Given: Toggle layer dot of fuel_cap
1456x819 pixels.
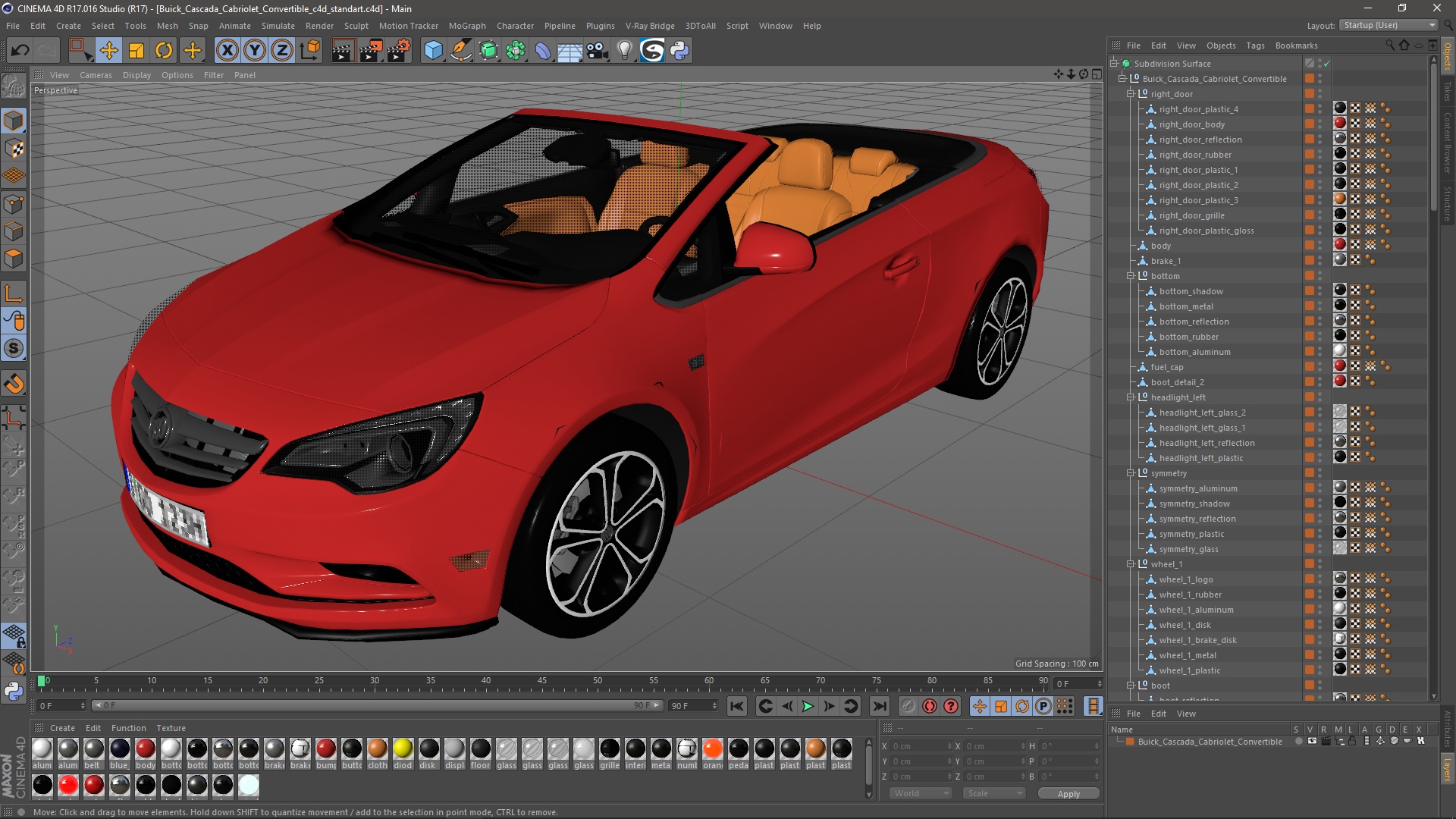Looking at the screenshot, I should click(x=1310, y=367).
